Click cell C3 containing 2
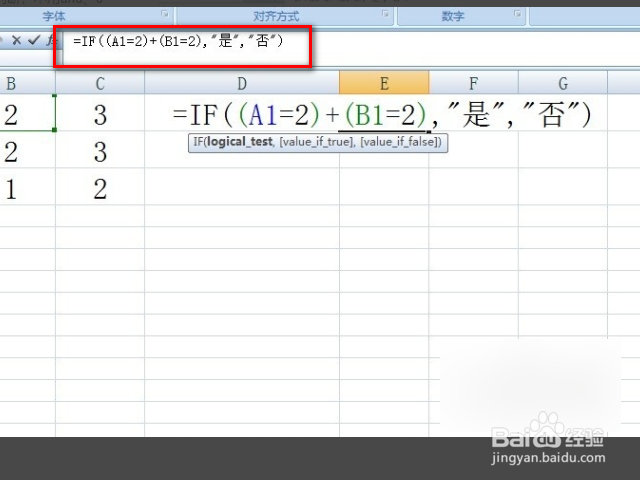Image resolution: width=640 pixels, height=480 pixels. click(100, 187)
